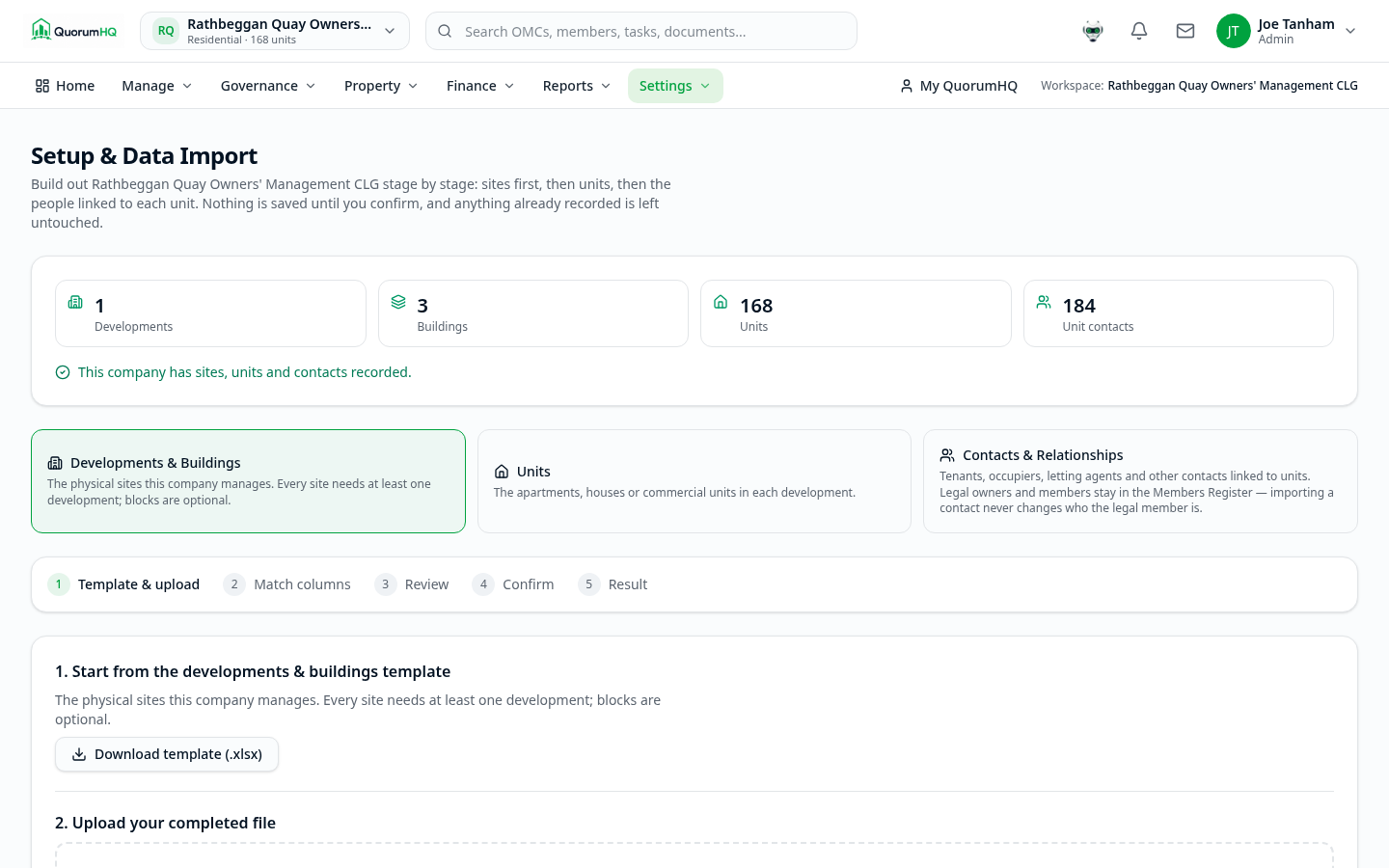Click the JT user avatar

pyautogui.click(x=1233, y=31)
